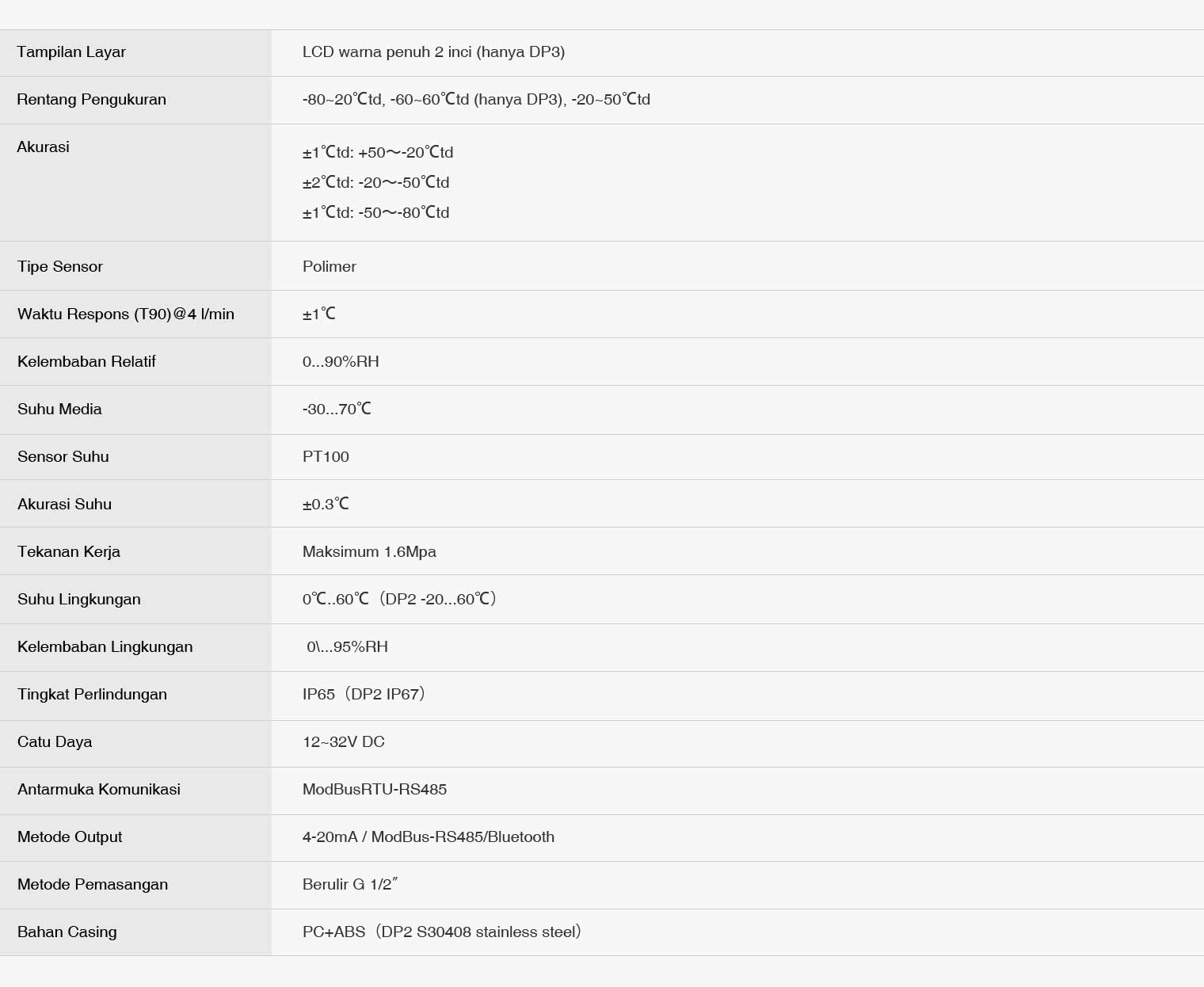This screenshot has height=987, width=1204.
Task: Click the Tipe Sensor label
Action: [60, 267]
